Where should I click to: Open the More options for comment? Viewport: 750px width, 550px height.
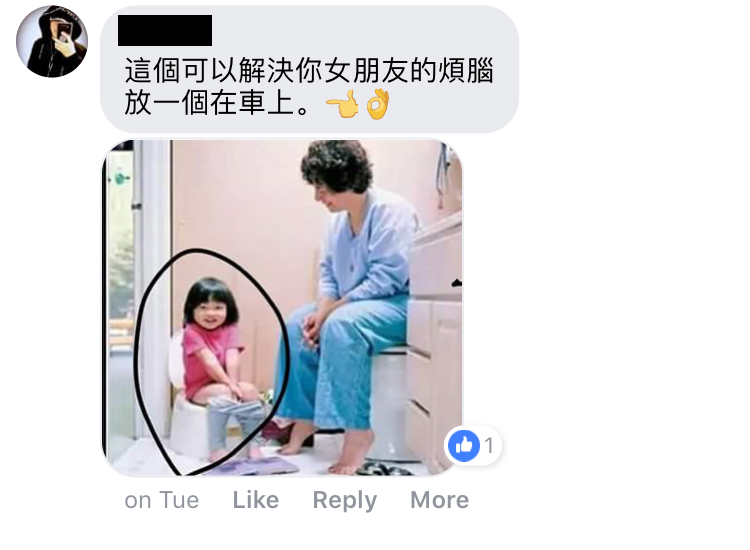coord(440,500)
